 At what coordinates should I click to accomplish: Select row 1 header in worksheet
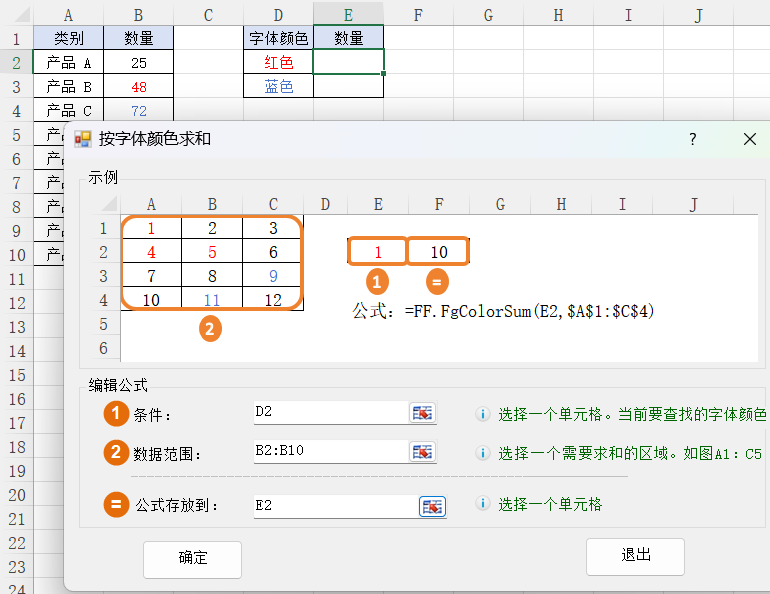point(16,39)
